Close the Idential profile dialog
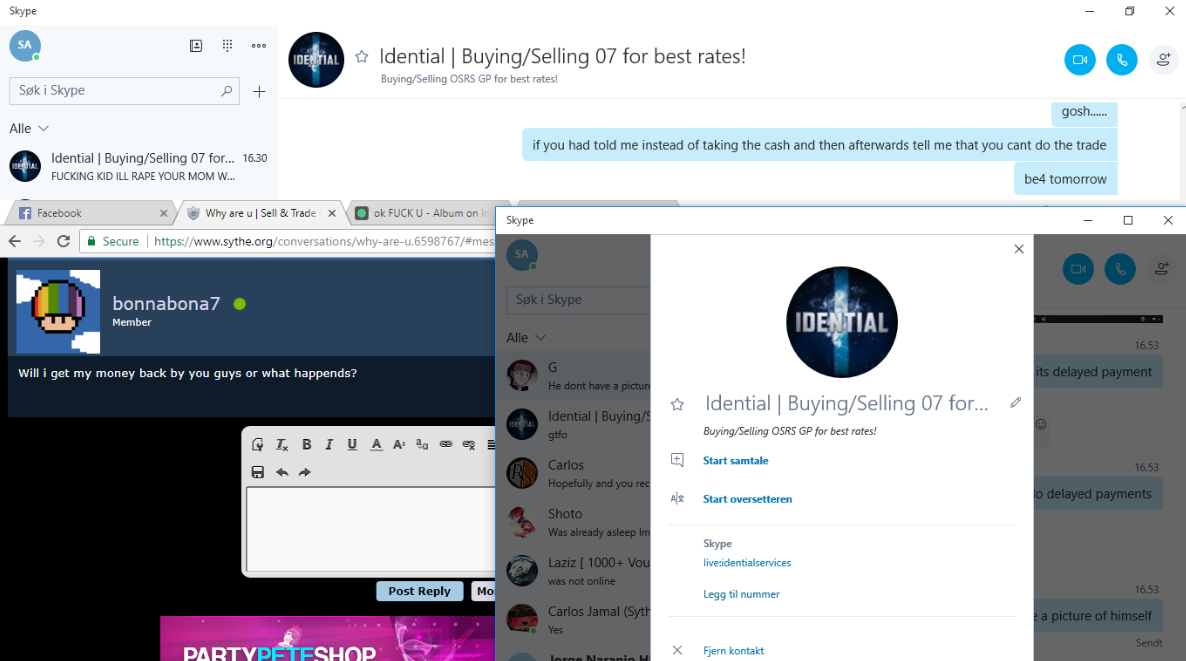The height and width of the screenshot is (661, 1186). click(x=1019, y=249)
